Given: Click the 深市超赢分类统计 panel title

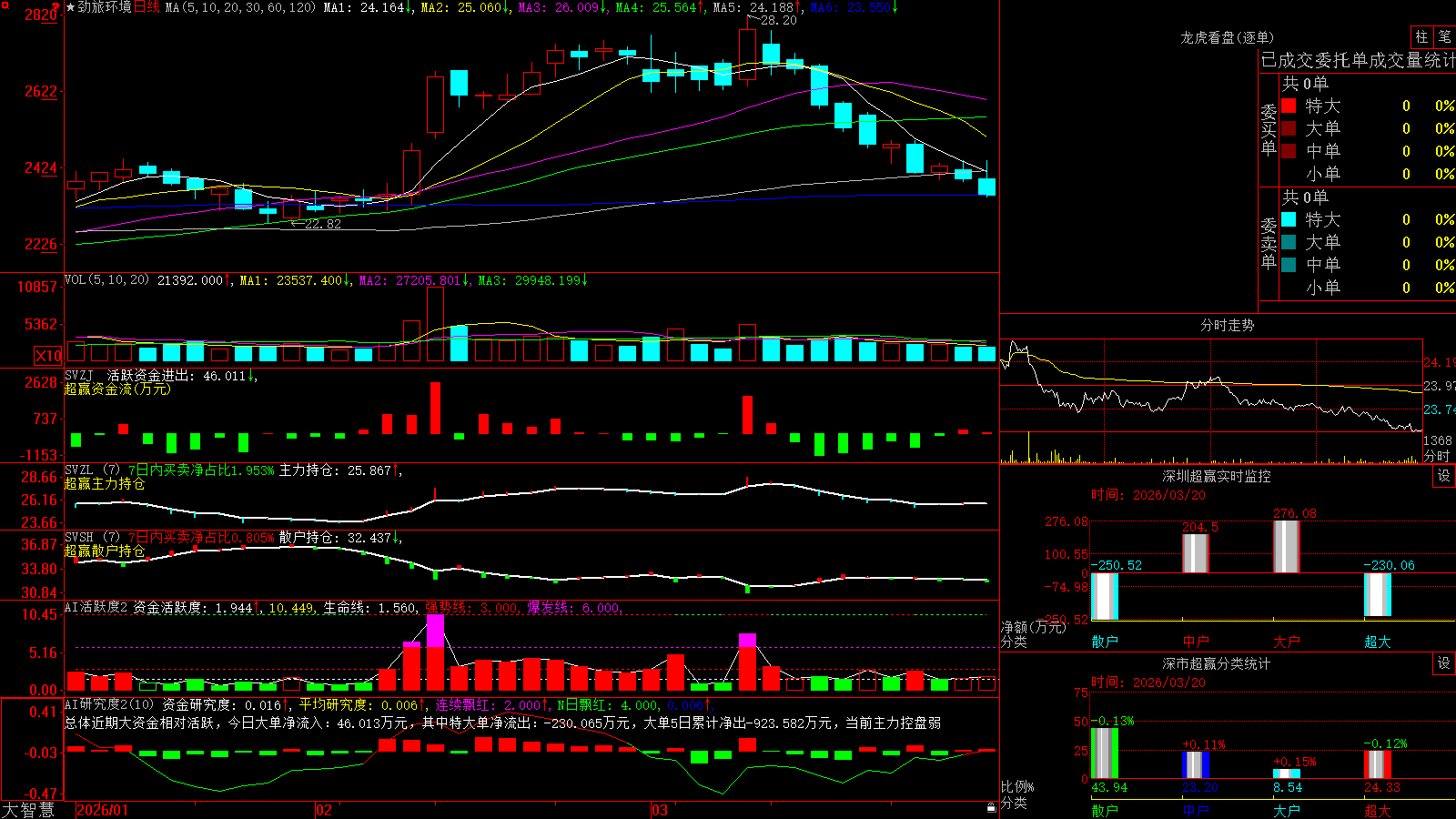Looking at the screenshot, I should pos(1217,663).
